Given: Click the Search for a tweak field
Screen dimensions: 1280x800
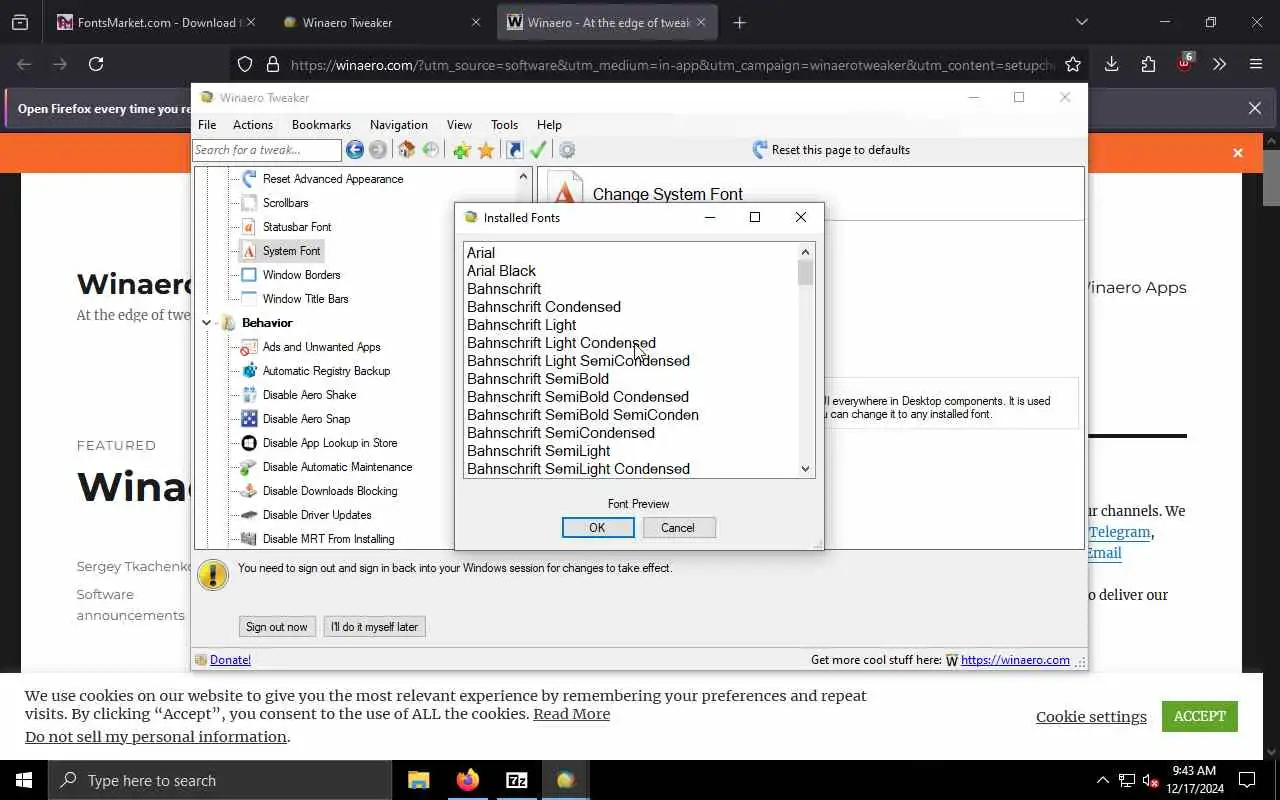Looking at the screenshot, I should coord(267,150).
